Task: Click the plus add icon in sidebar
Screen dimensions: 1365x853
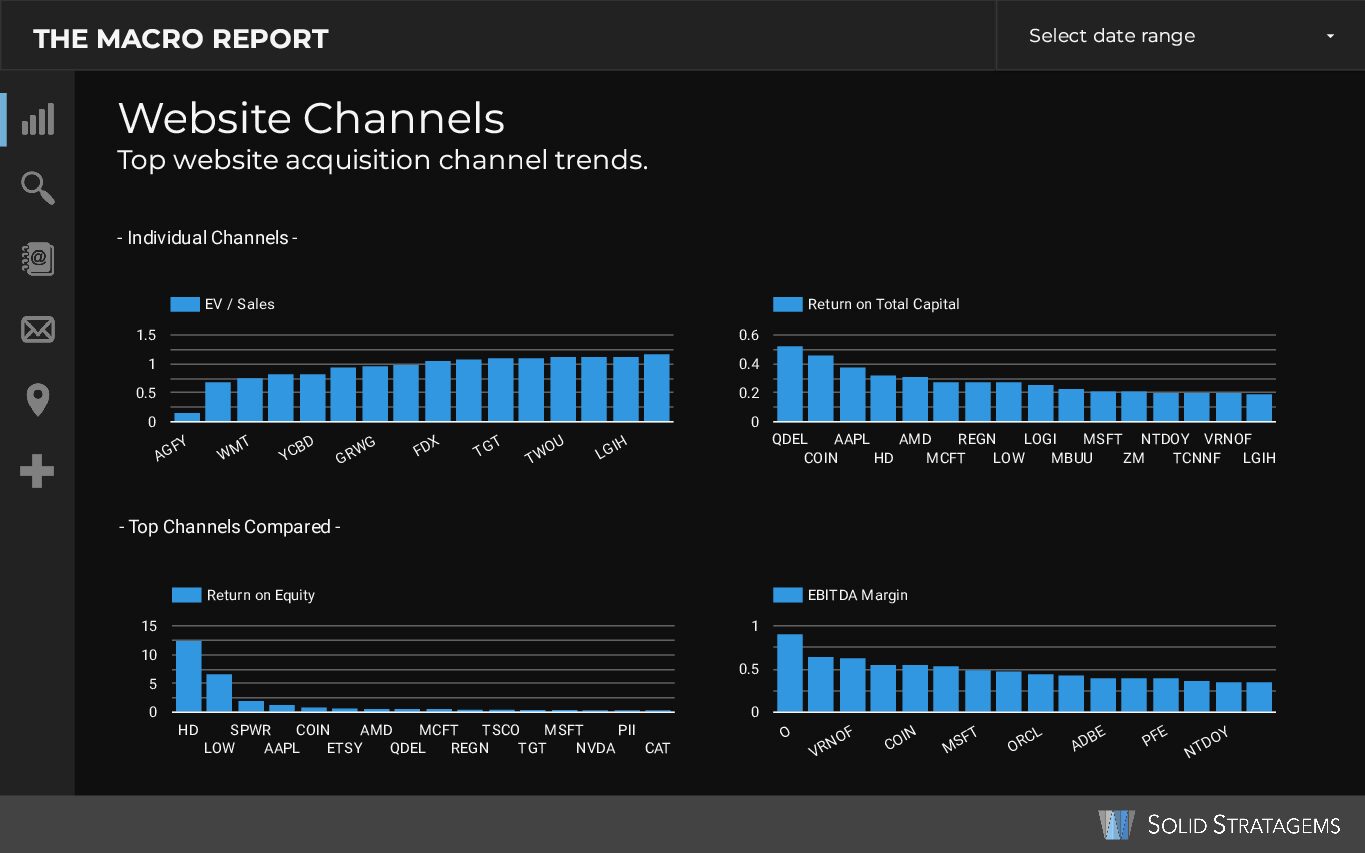Action: [x=38, y=471]
